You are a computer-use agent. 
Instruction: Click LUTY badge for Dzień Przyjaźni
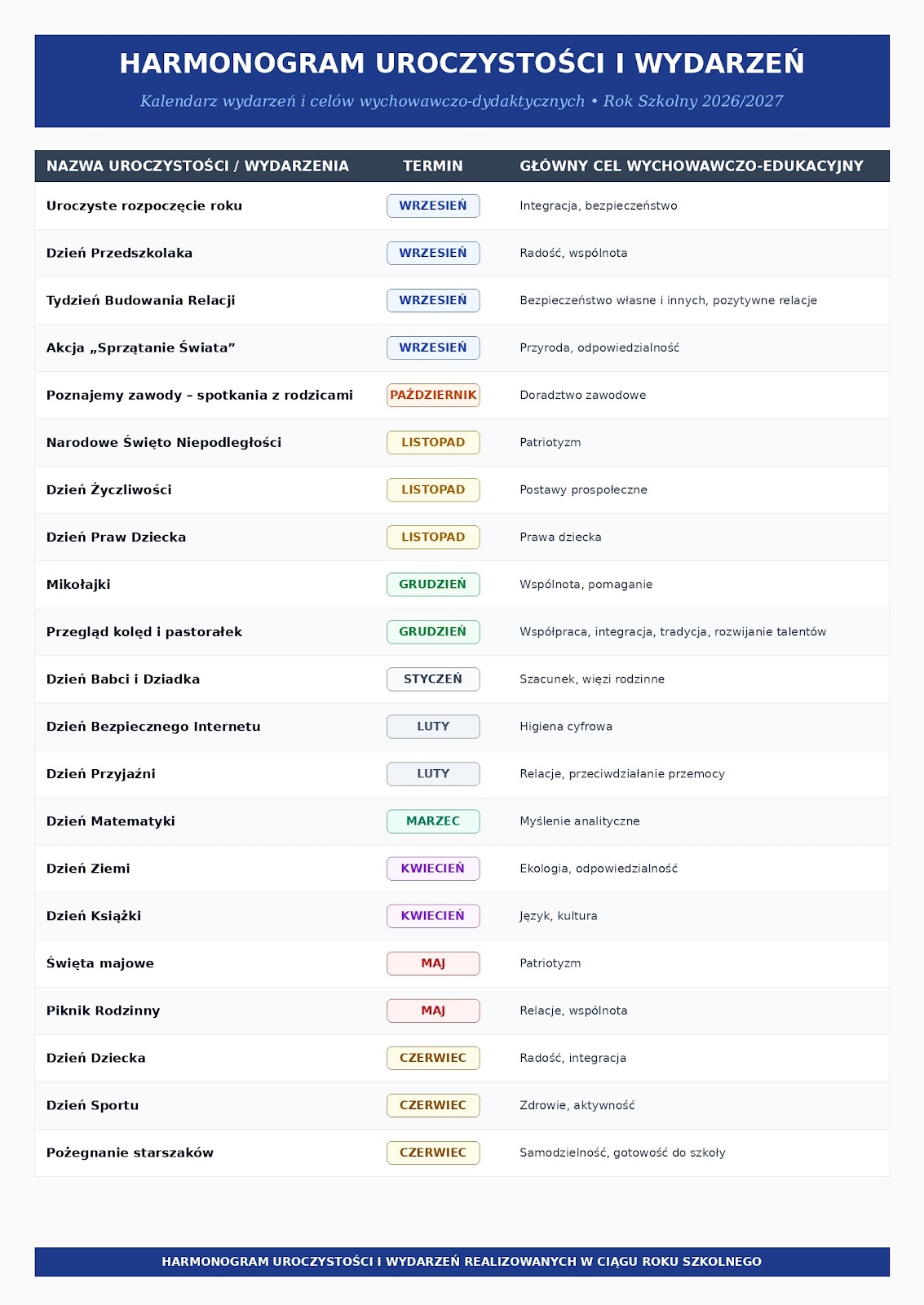coord(433,773)
